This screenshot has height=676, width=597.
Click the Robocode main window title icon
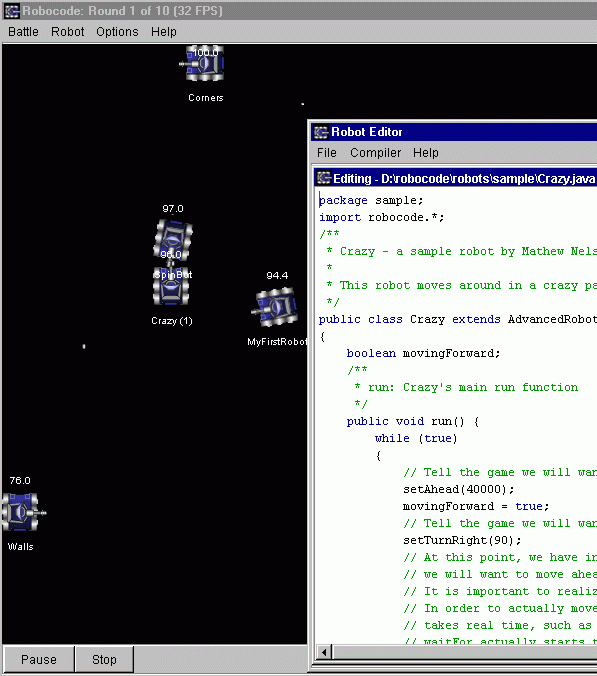12,11
